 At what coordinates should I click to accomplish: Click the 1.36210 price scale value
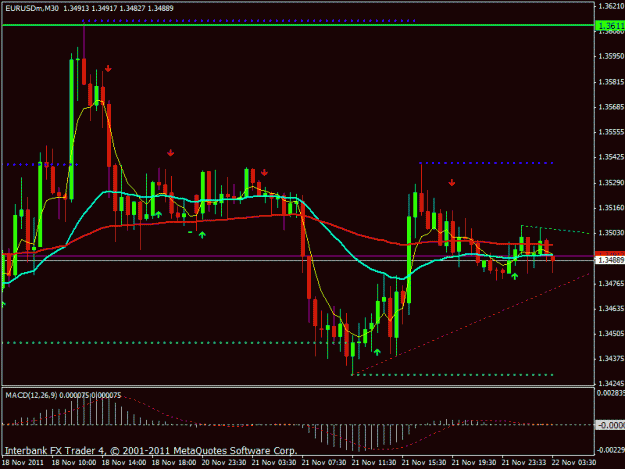(611, 6)
